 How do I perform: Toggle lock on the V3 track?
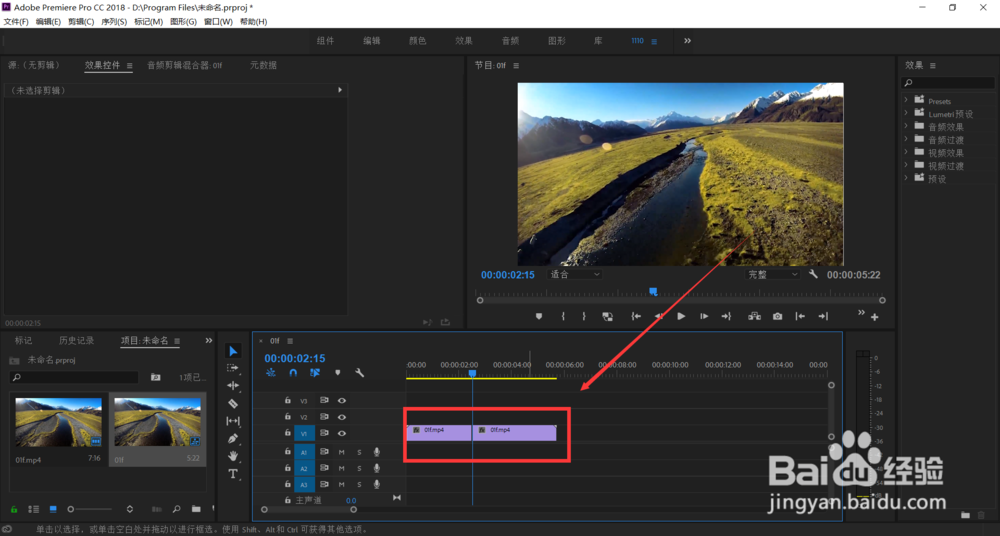(288, 400)
